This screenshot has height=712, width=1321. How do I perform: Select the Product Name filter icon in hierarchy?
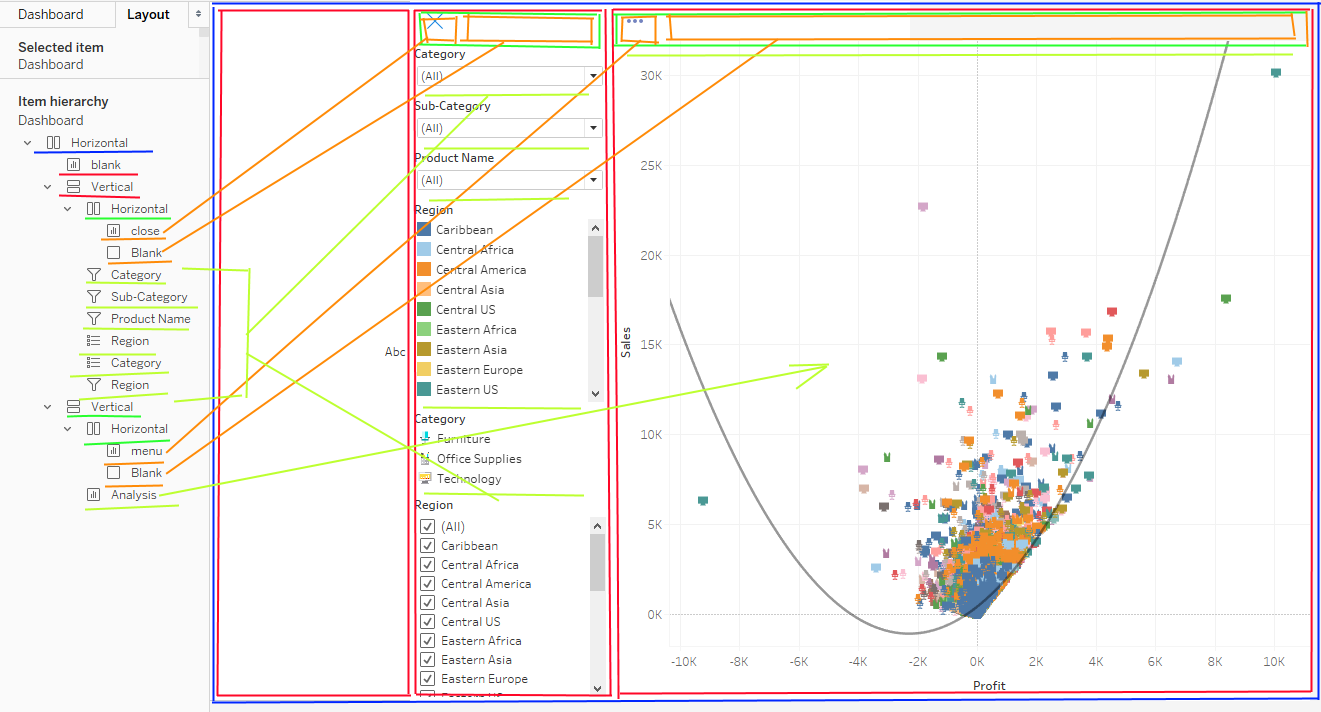[x=93, y=319]
